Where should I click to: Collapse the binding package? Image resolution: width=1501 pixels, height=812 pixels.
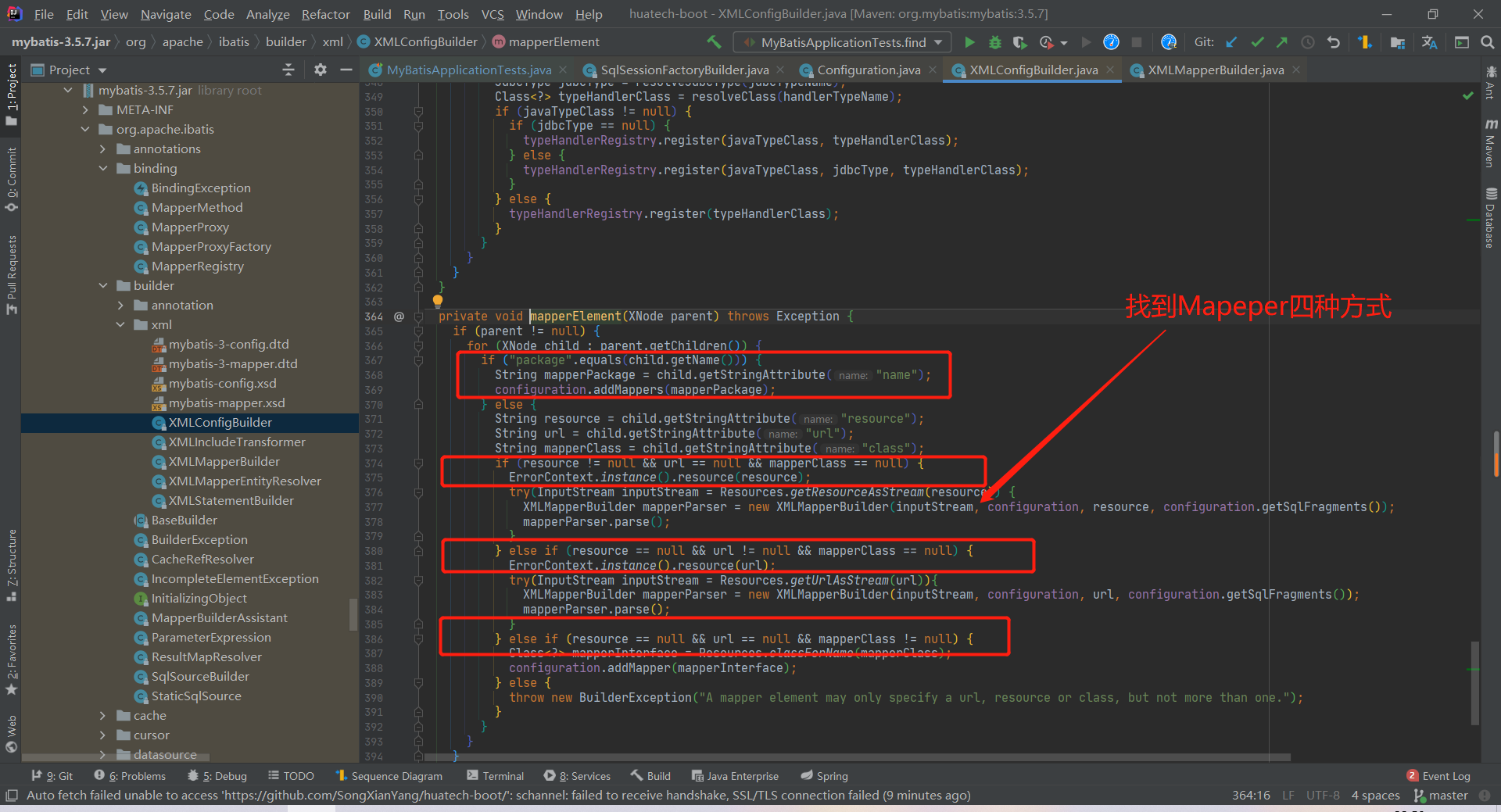(x=102, y=169)
